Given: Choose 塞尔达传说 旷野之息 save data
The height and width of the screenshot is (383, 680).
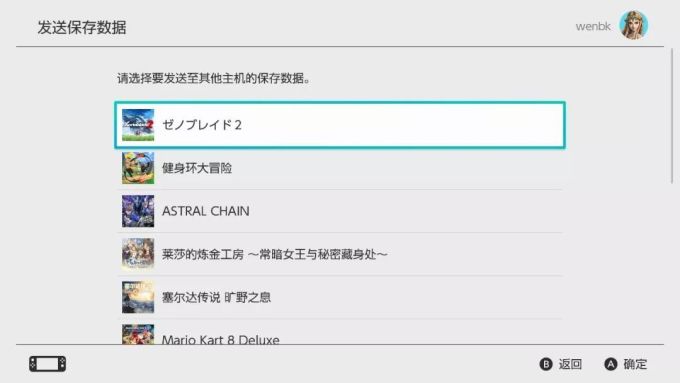Looking at the screenshot, I should coord(340,297).
